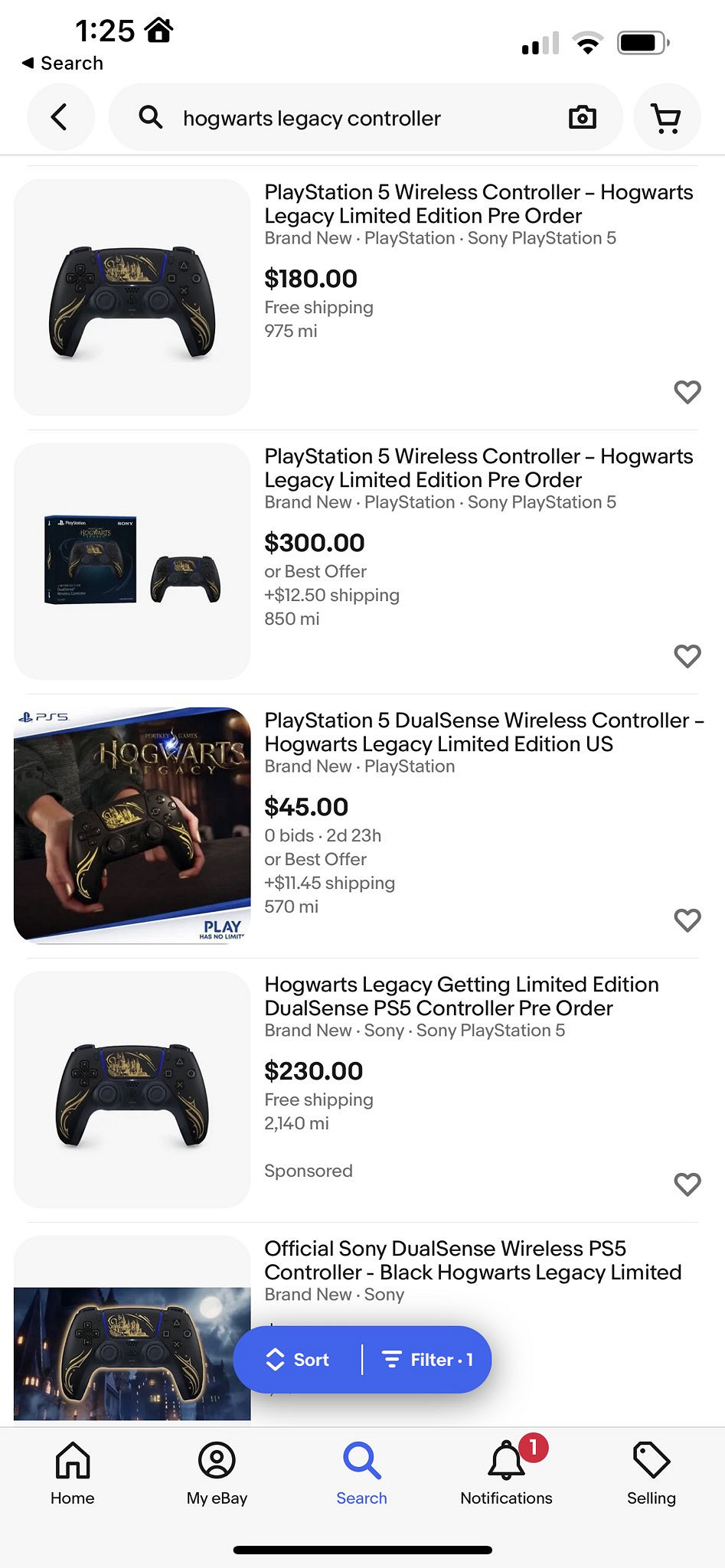725x1568 pixels.
Task: Watch the $230.00 sponsored listing
Action: coord(687,1184)
